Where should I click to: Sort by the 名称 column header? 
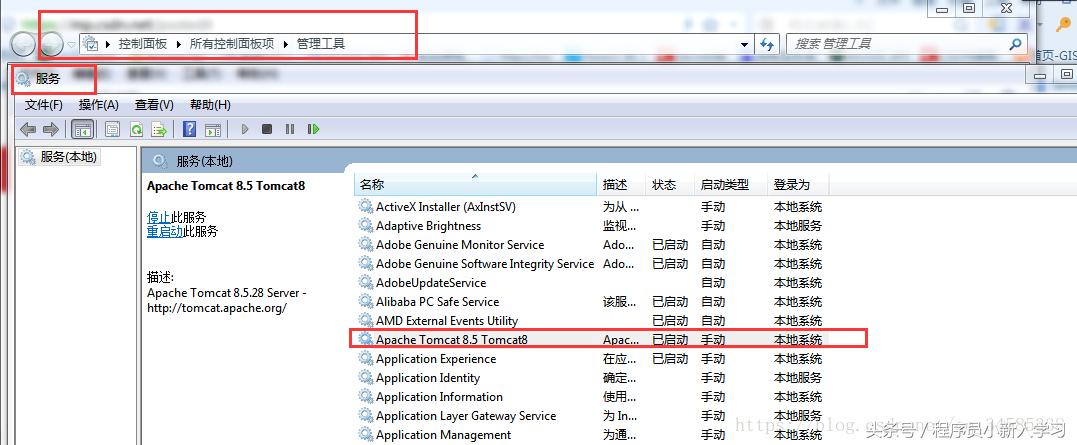(475, 185)
